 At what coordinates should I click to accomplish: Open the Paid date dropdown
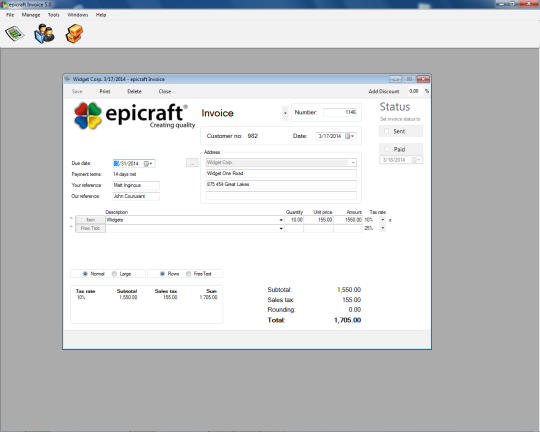pos(418,160)
